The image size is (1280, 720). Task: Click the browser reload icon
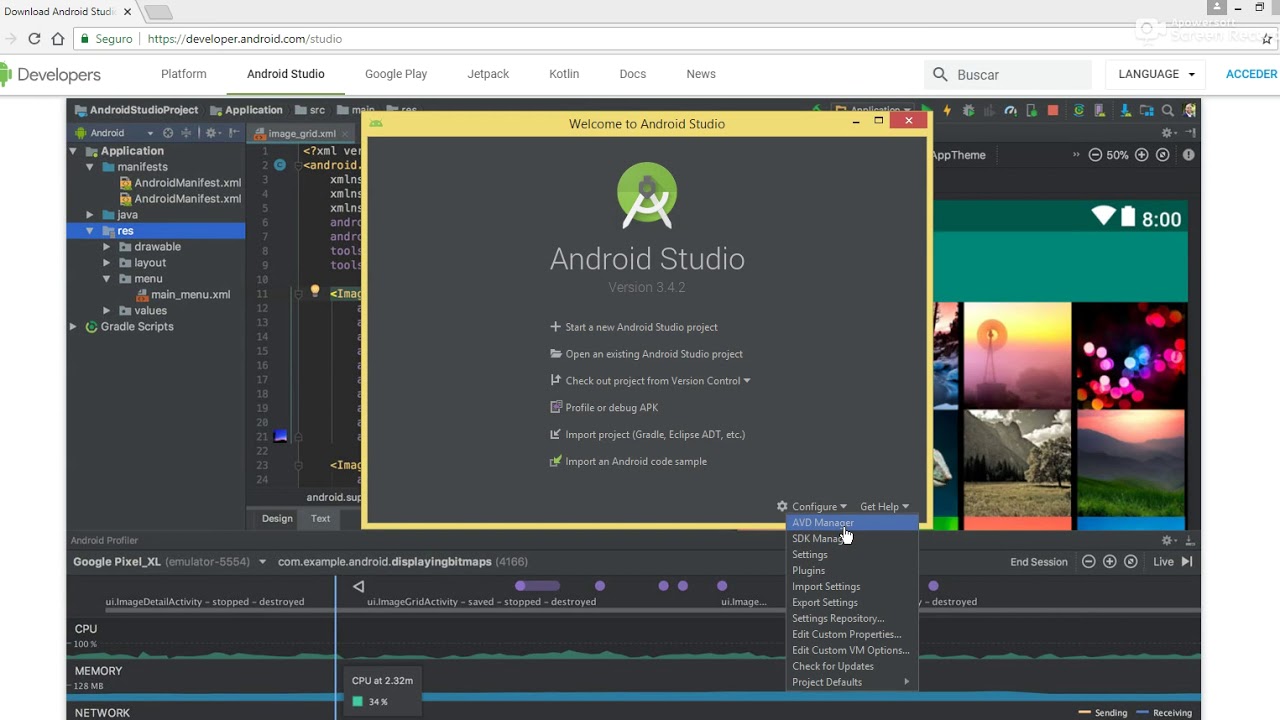coord(34,39)
